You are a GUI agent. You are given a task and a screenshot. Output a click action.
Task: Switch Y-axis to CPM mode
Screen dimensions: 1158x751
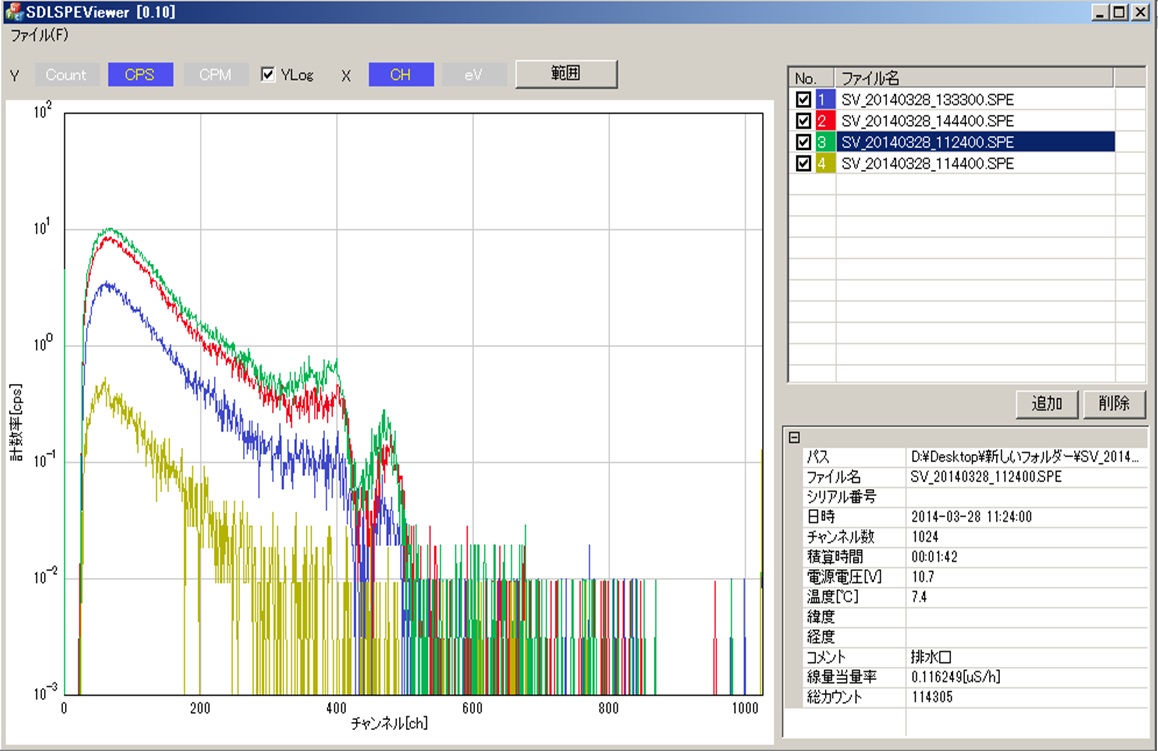coord(215,75)
